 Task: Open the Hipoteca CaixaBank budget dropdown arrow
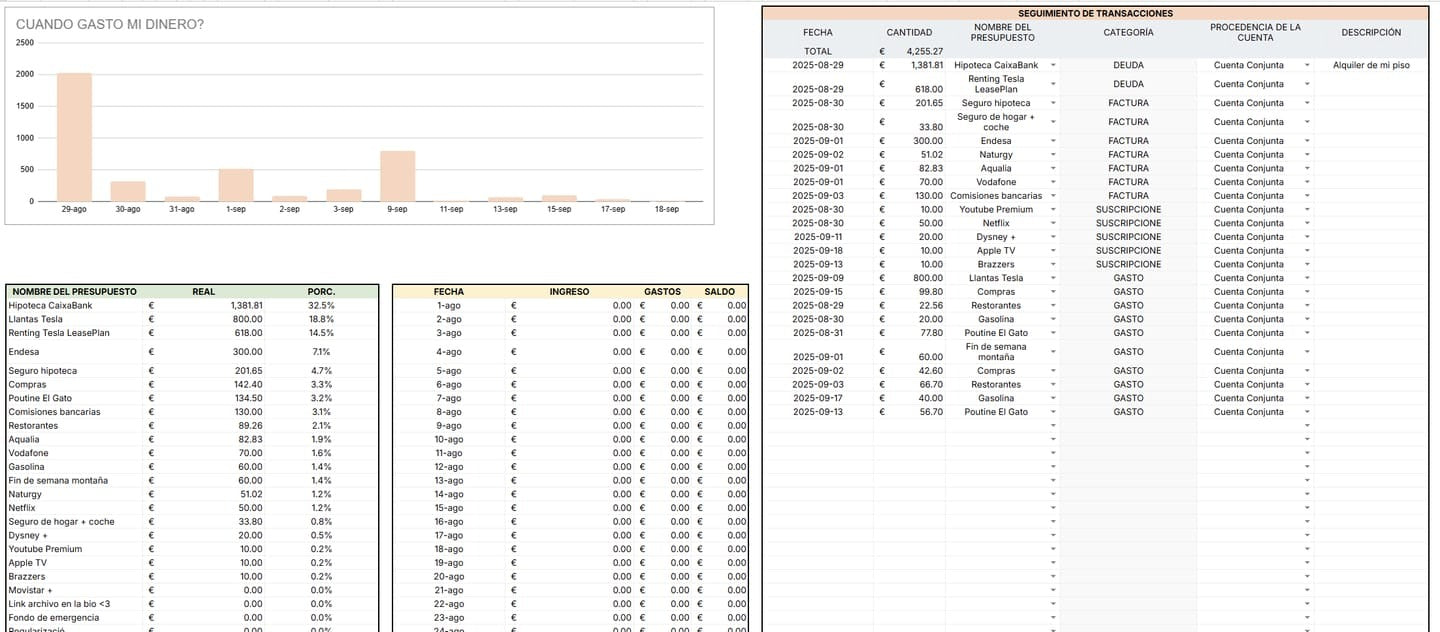pyautogui.click(x=1053, y=65)
